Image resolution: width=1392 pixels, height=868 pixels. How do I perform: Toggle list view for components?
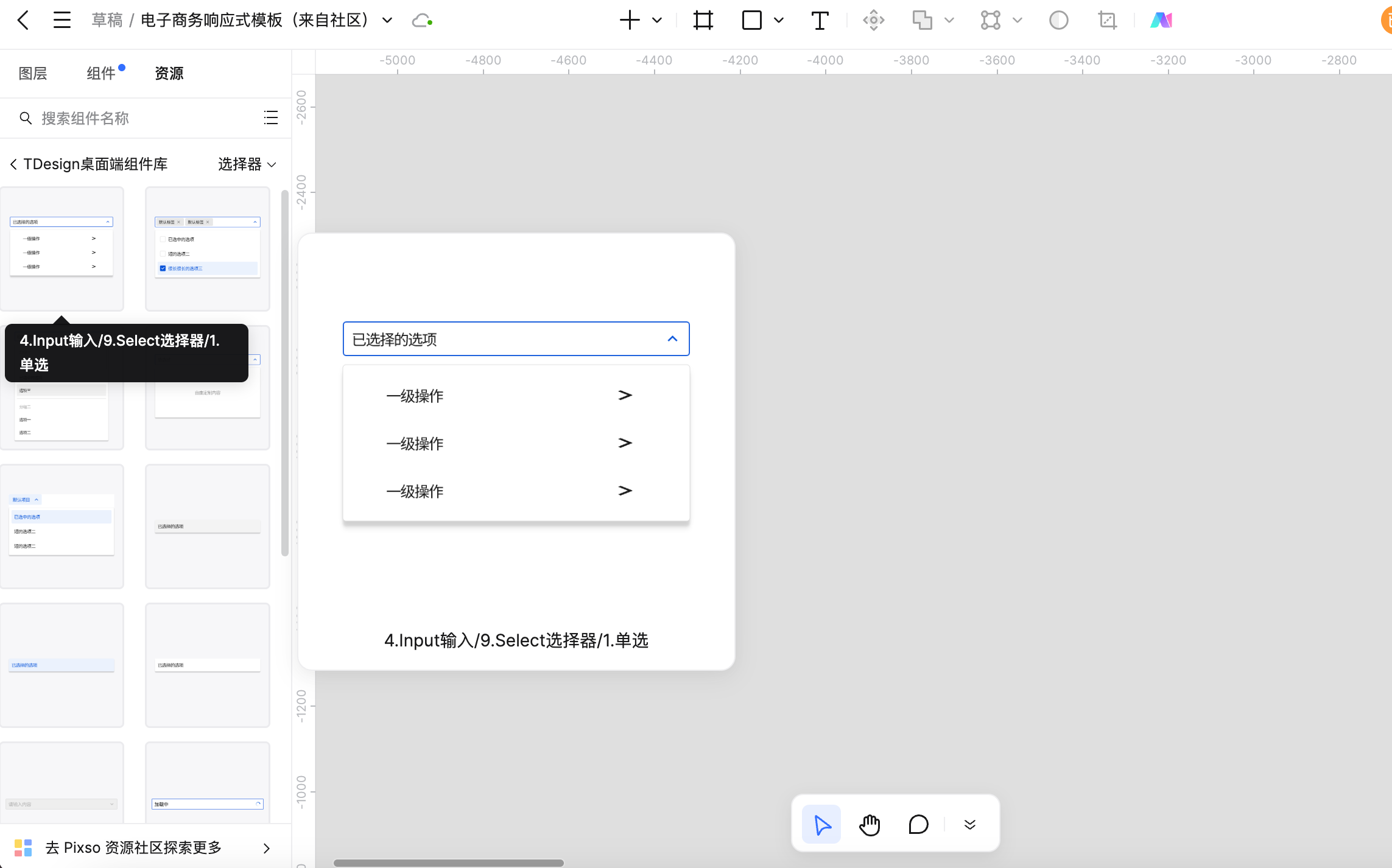tap(271, 118)
